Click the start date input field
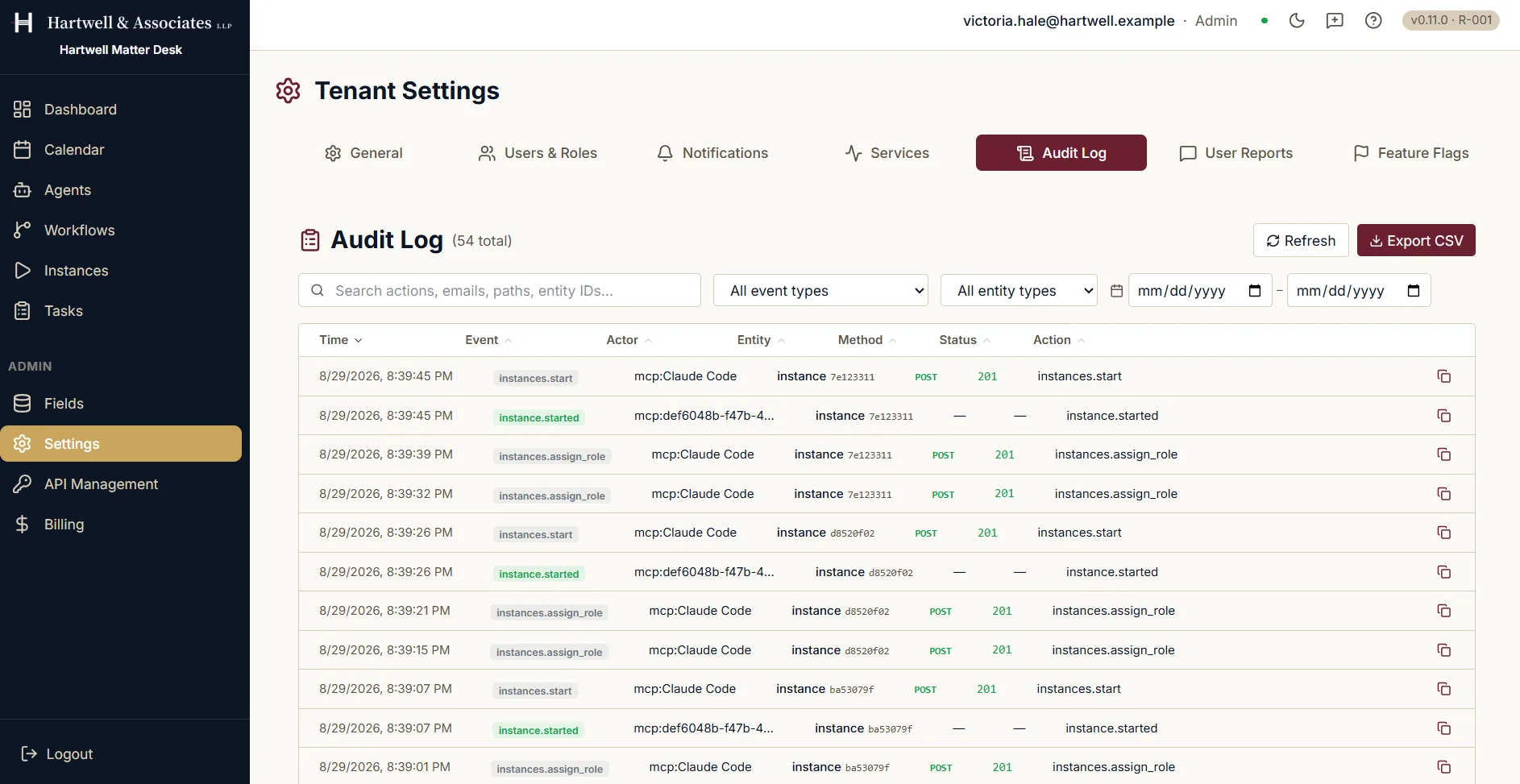Image resolution: width=1520 pixels, height=784 pixels. (x=1200, y=290)
